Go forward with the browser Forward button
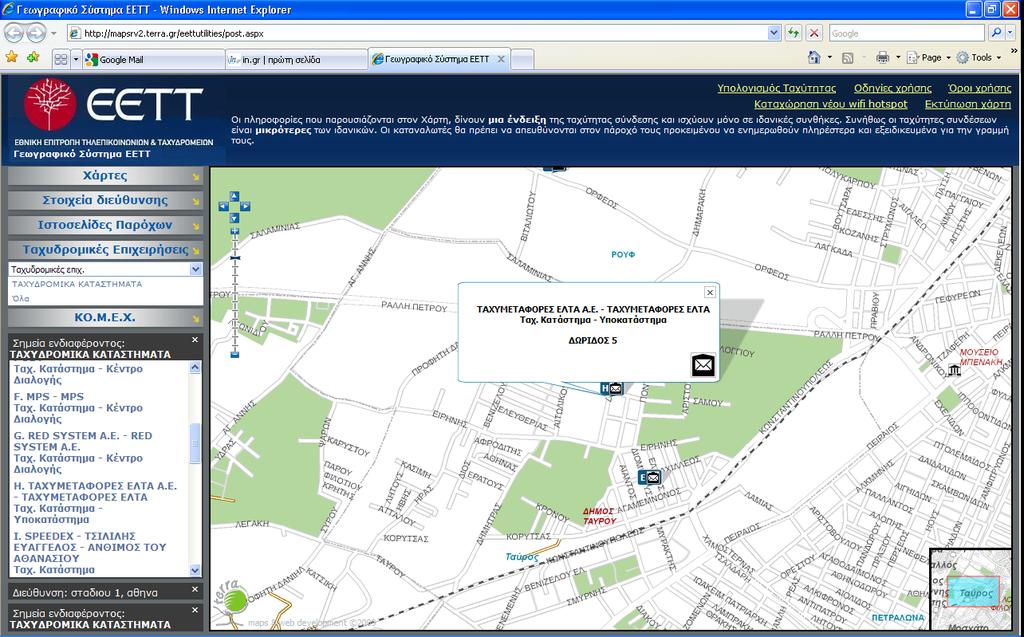1024x637 pixels. pyautogui.click(x=36, y=33)
